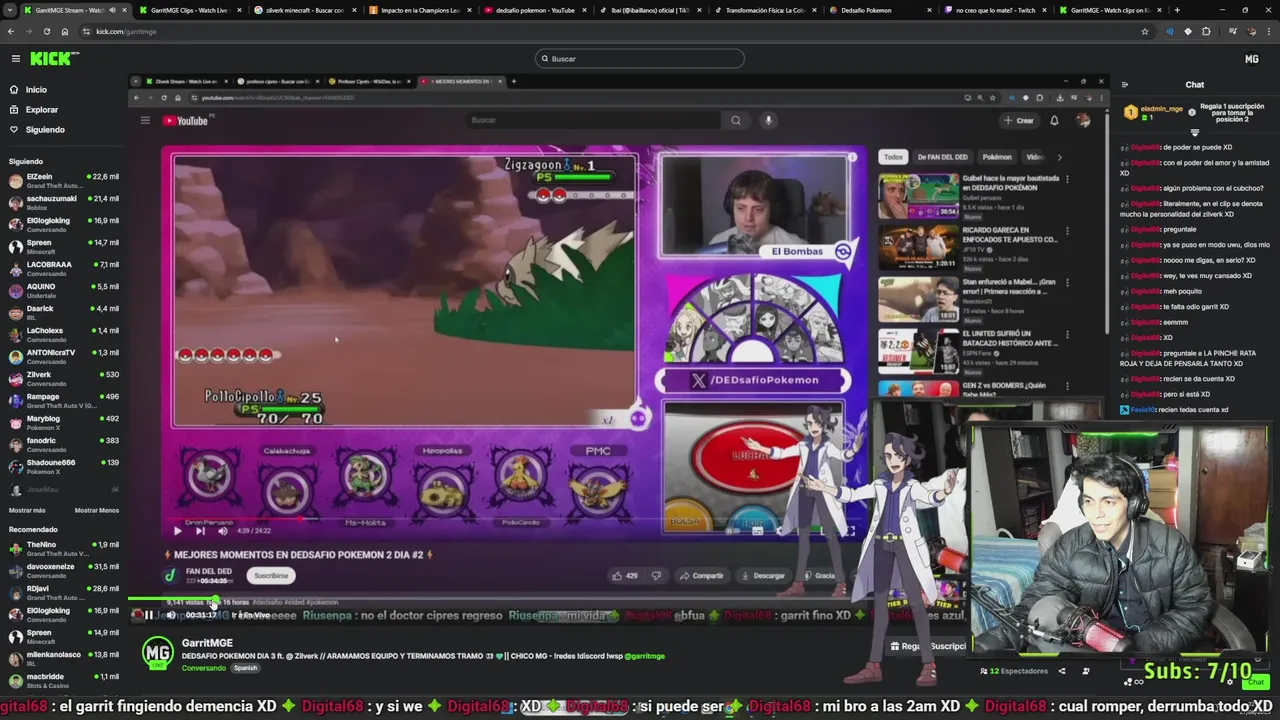Select the Todos filter chip
Viewport: 1280px width, 720px height.
893,157
